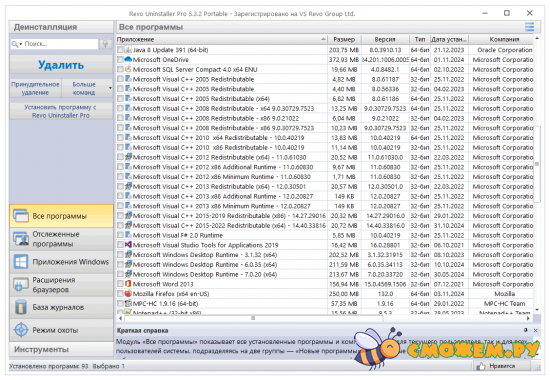
Task: Click the Java 8 Update icon
Action: pos(128,50)
